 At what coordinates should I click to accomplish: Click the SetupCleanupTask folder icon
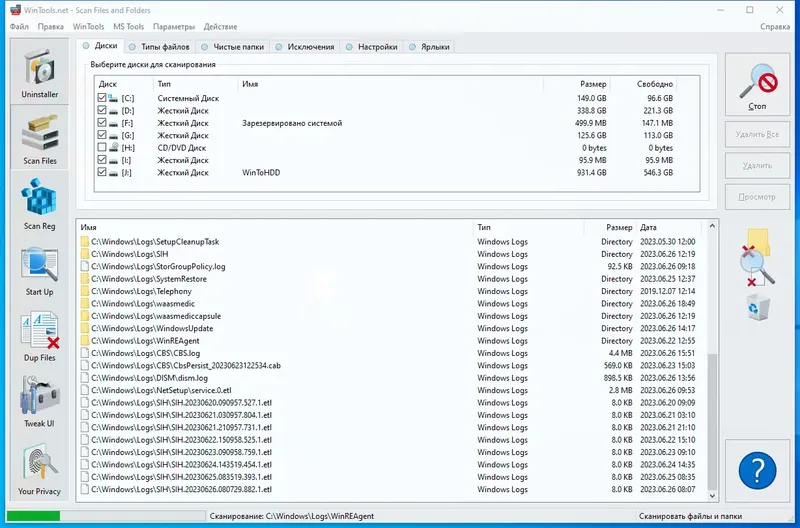click(x=85, y=241)
